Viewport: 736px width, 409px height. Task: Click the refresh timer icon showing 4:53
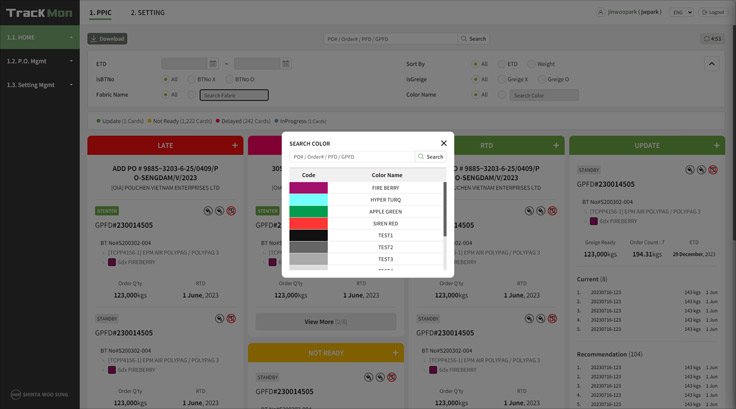713,39
